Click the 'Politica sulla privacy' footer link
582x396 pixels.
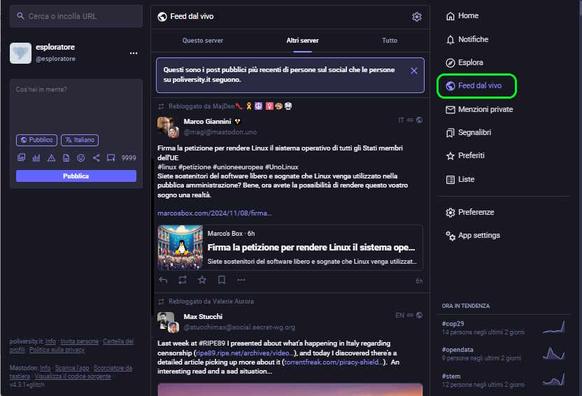[57, 350]
